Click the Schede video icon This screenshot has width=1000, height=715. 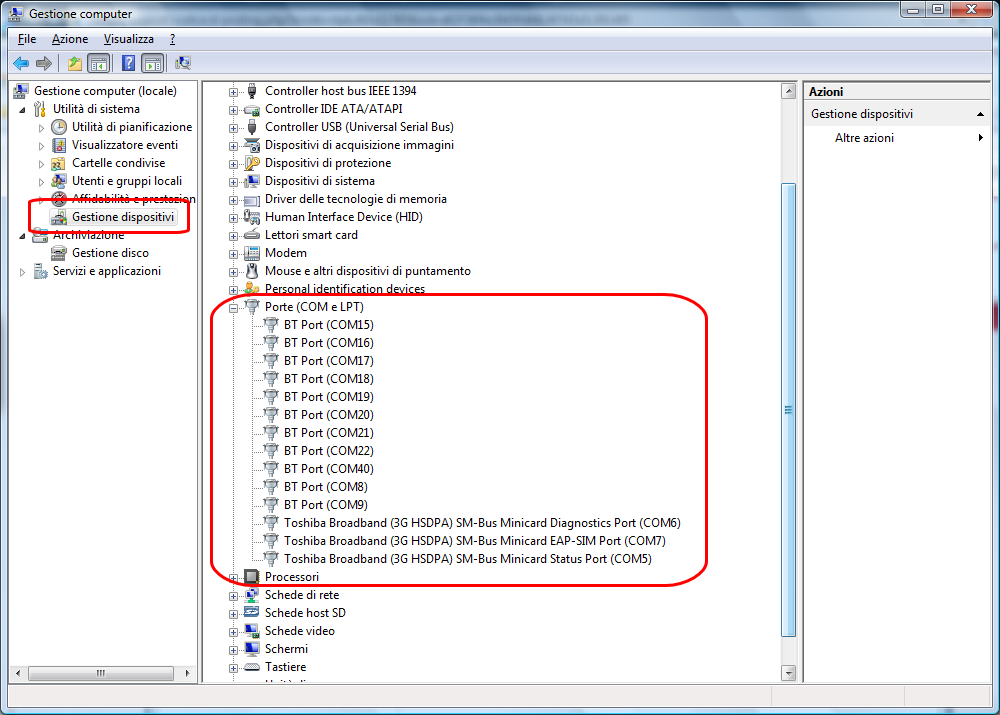coord(252,631)
